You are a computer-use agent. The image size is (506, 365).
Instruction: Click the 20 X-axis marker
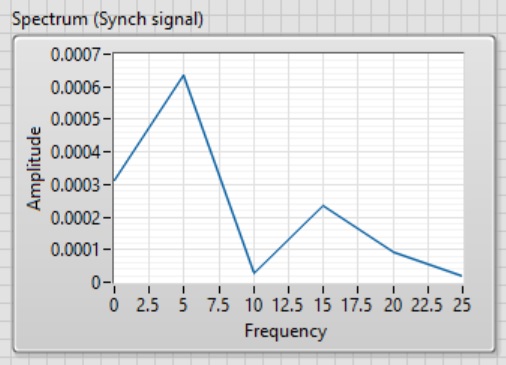click(393, 305)
